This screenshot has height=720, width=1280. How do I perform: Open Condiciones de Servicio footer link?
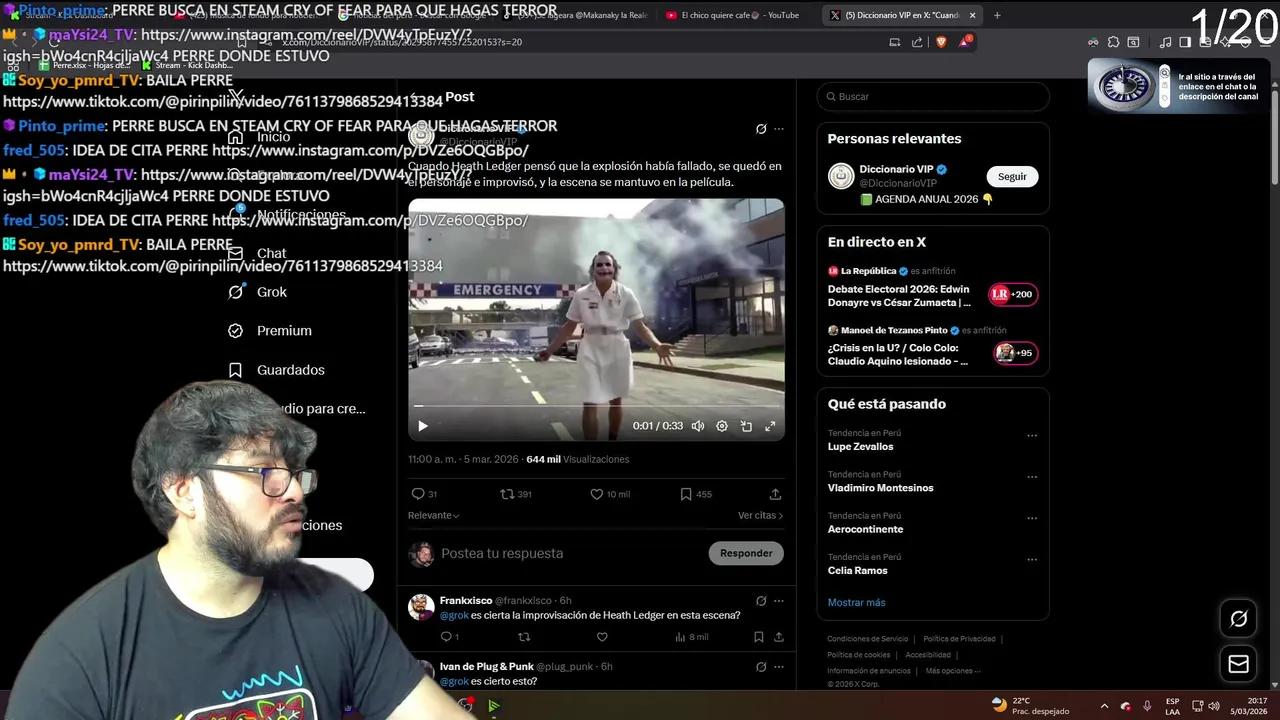click(x=868, y=639)
